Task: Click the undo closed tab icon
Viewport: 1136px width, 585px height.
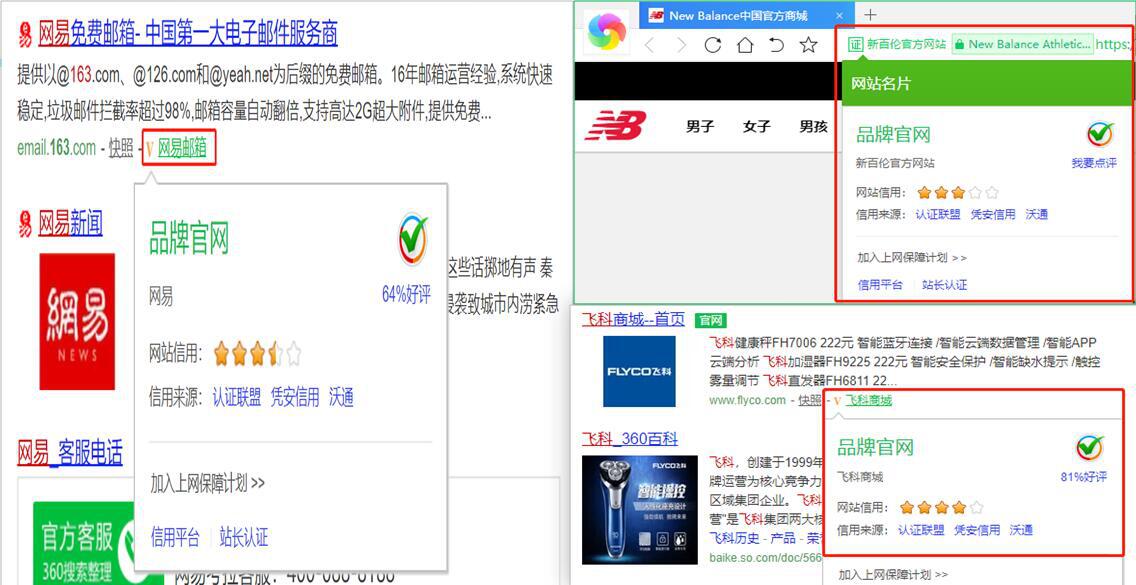Action: tap(776, 45)
